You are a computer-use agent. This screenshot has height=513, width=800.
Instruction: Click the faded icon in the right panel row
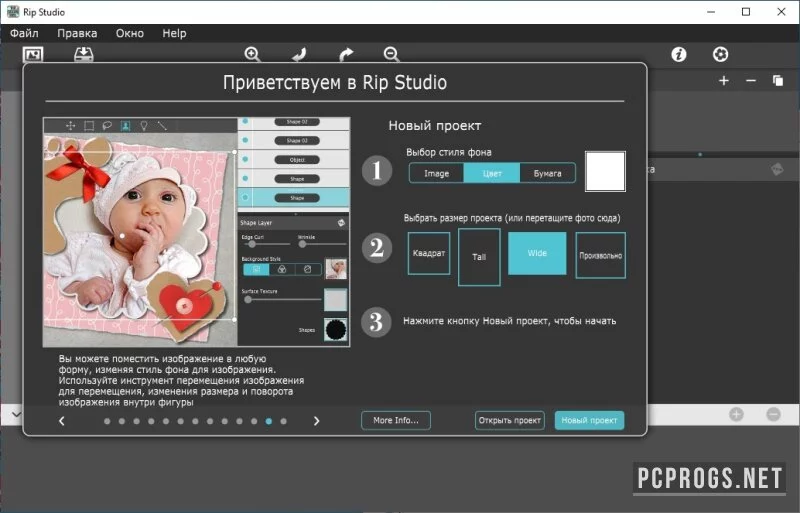tap(777, 169)
